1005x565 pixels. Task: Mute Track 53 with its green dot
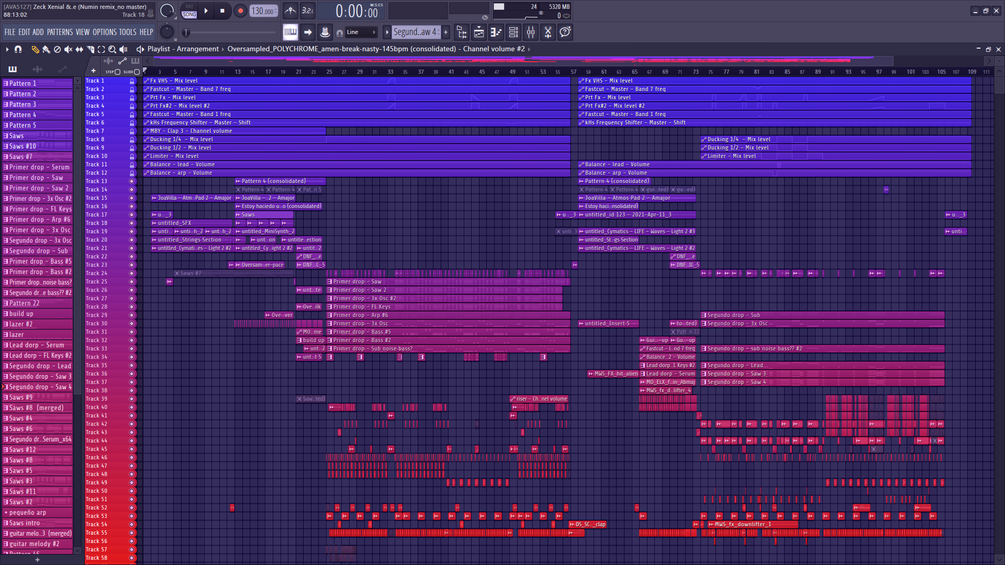tap(133, 516)
